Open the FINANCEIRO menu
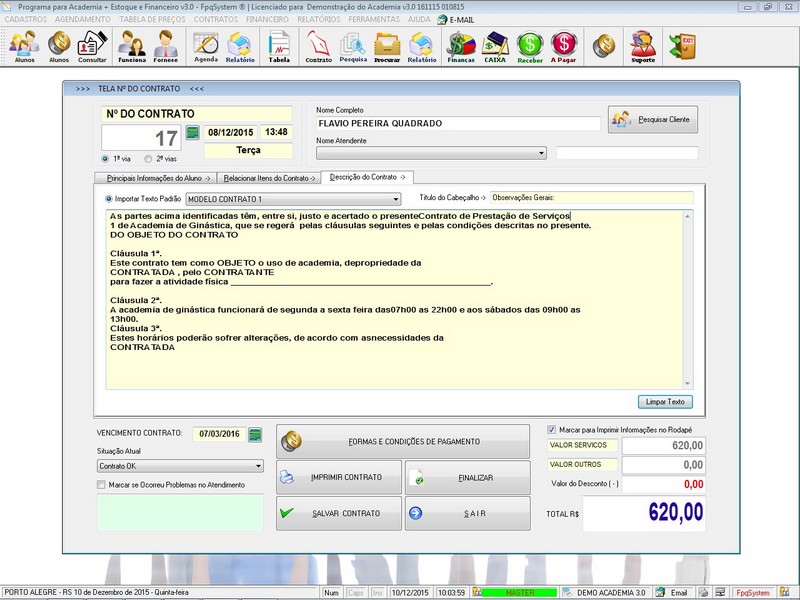The width and height of the screenshot is (800, 600). click(x=267, y=19)
